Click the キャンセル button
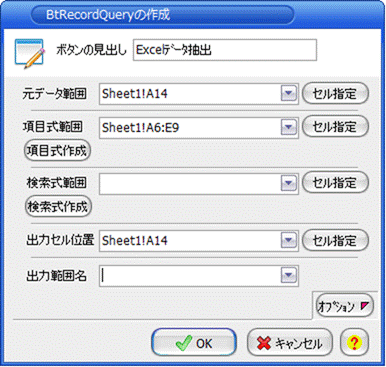The height and width of the screenshot is (367, 386). tap(290, 343)
